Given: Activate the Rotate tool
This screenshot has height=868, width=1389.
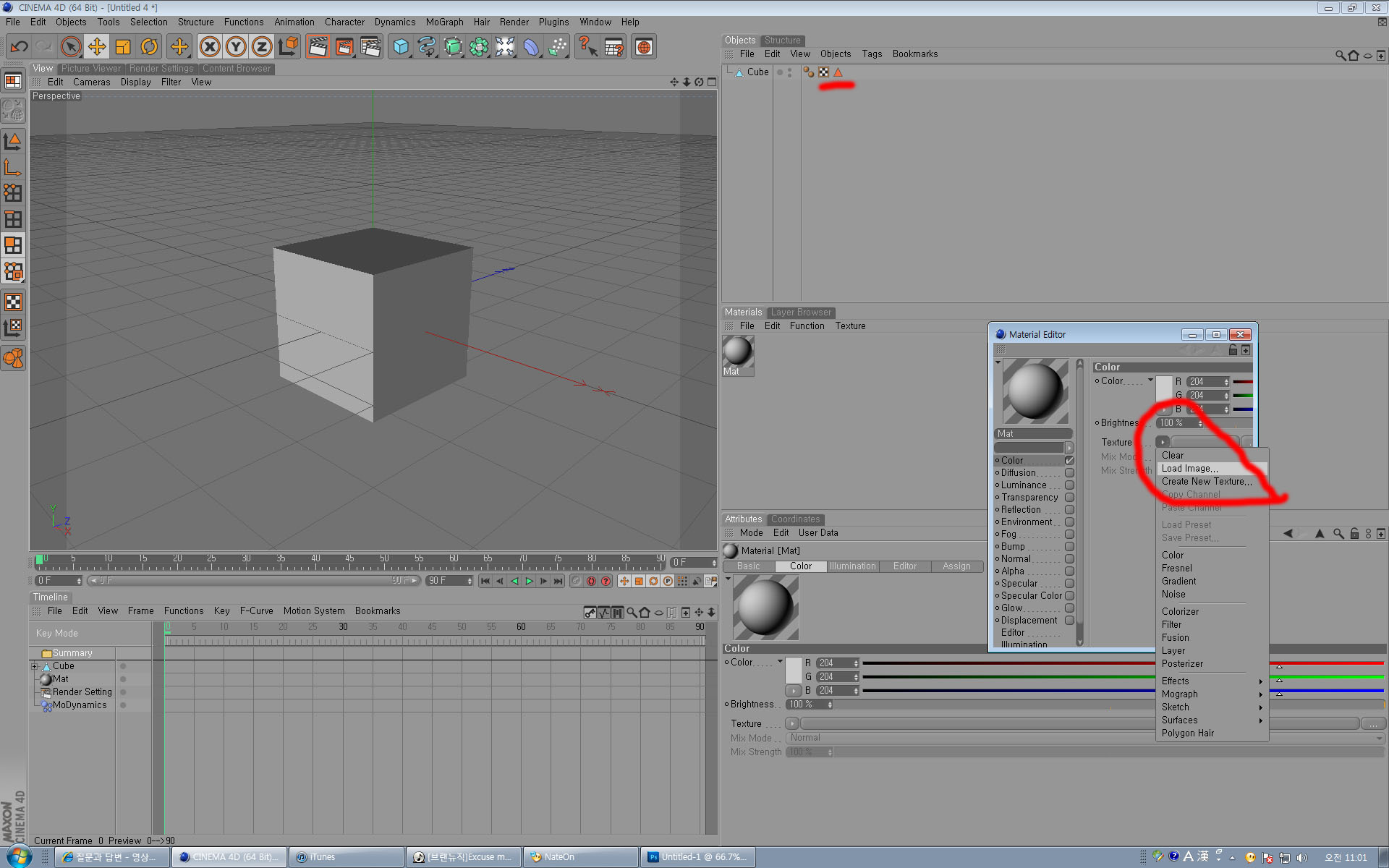Looking at the screenshot, I should [149, 47].
